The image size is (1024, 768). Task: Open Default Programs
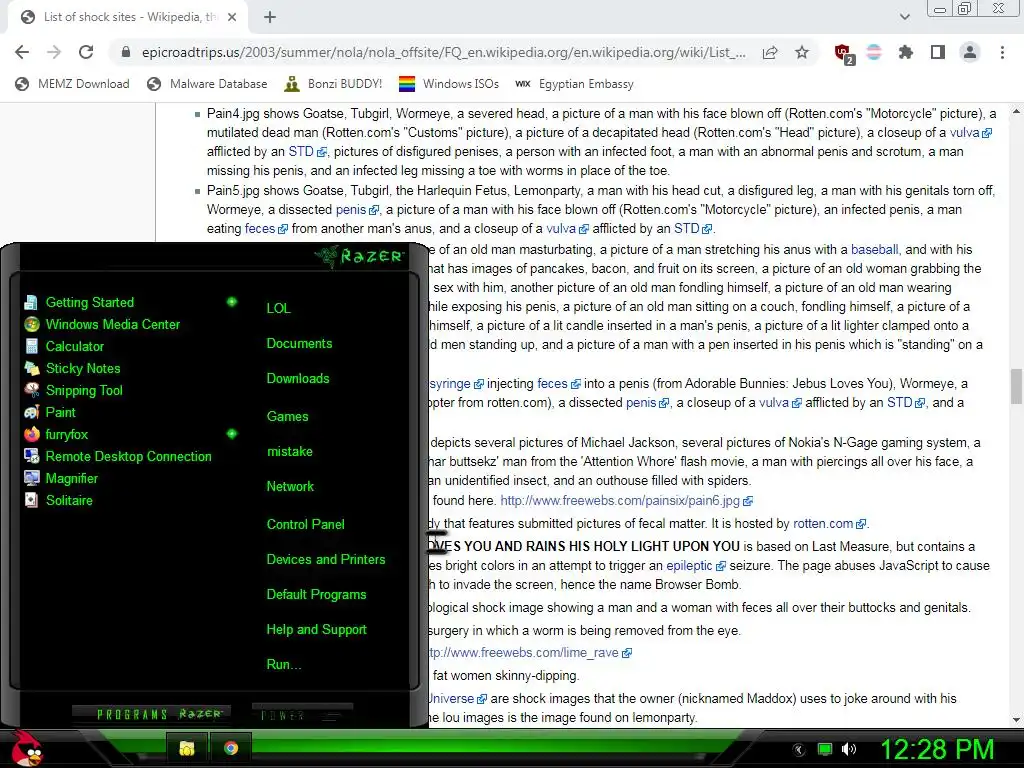coord(316,595)
